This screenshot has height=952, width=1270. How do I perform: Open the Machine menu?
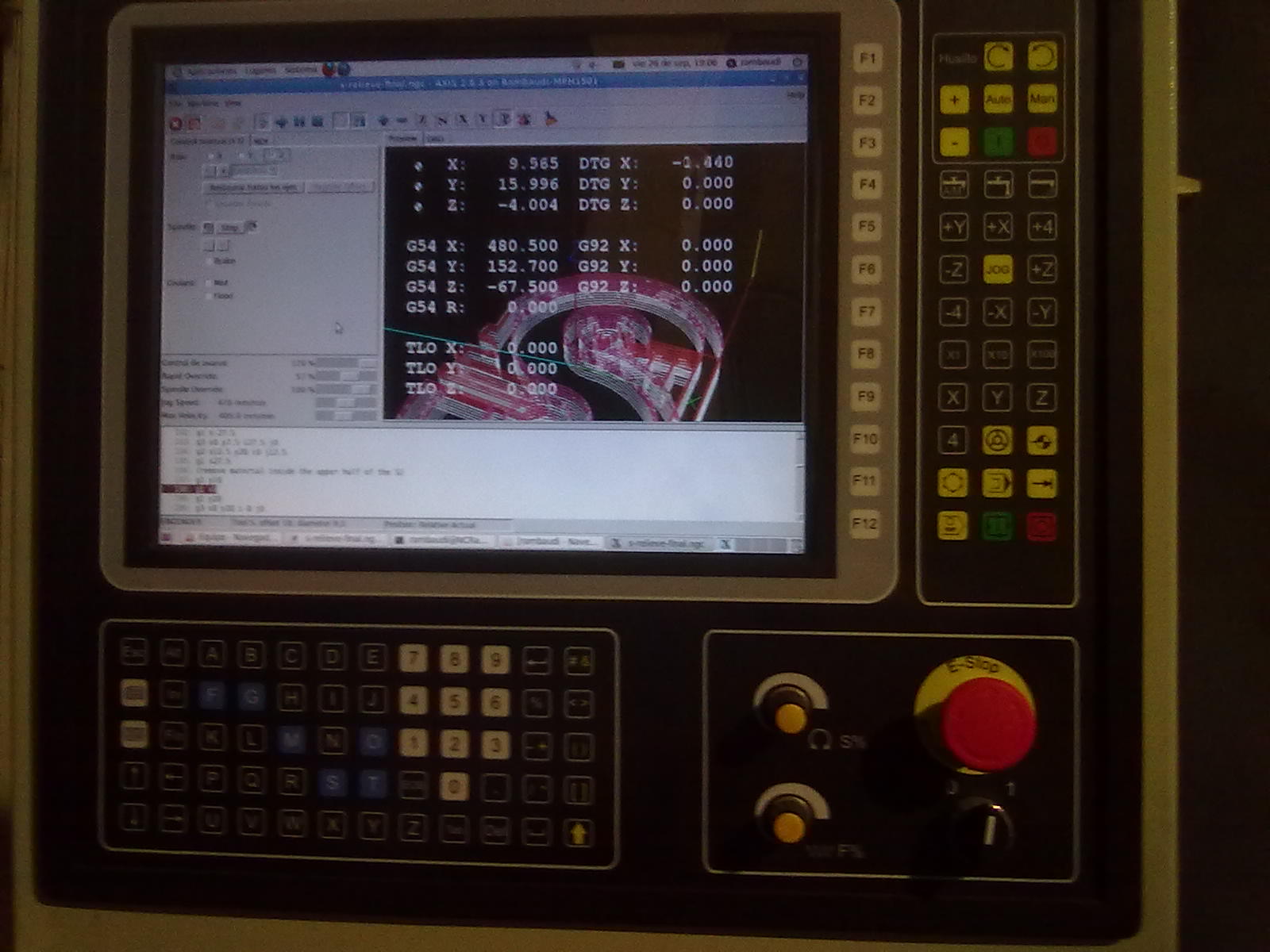tap(203, 103)
